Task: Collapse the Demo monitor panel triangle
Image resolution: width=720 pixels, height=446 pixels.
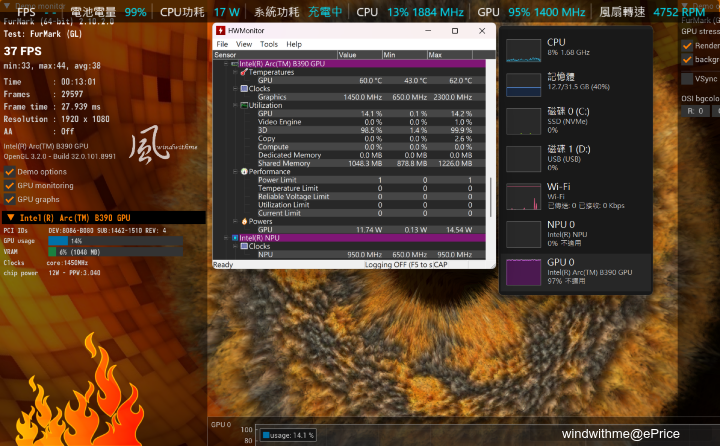Action: click(6, 6)
